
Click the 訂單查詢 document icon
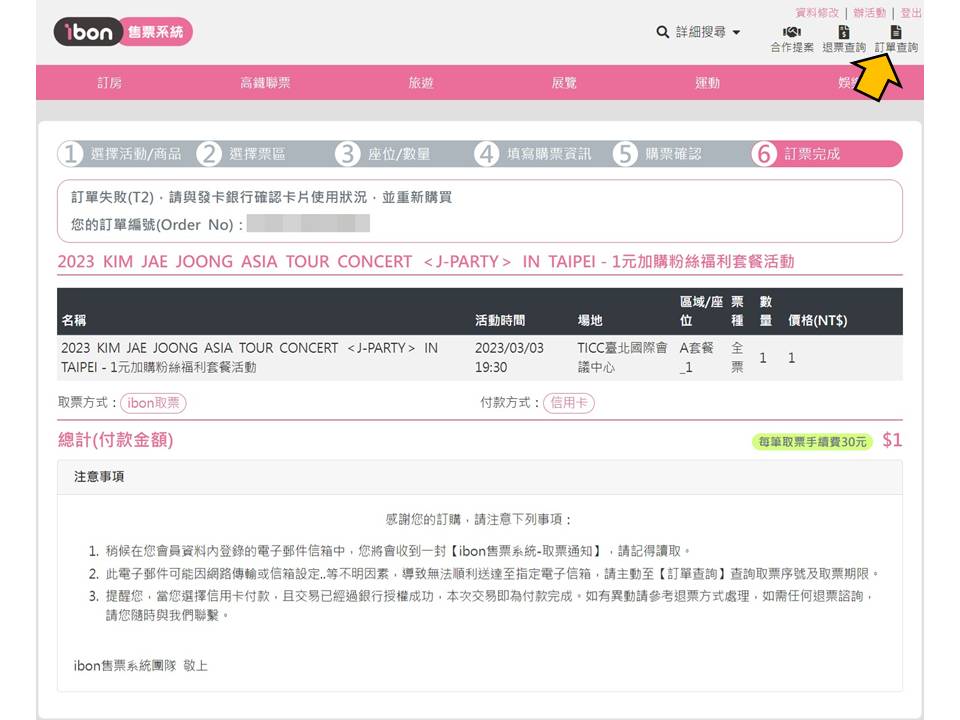896,32
